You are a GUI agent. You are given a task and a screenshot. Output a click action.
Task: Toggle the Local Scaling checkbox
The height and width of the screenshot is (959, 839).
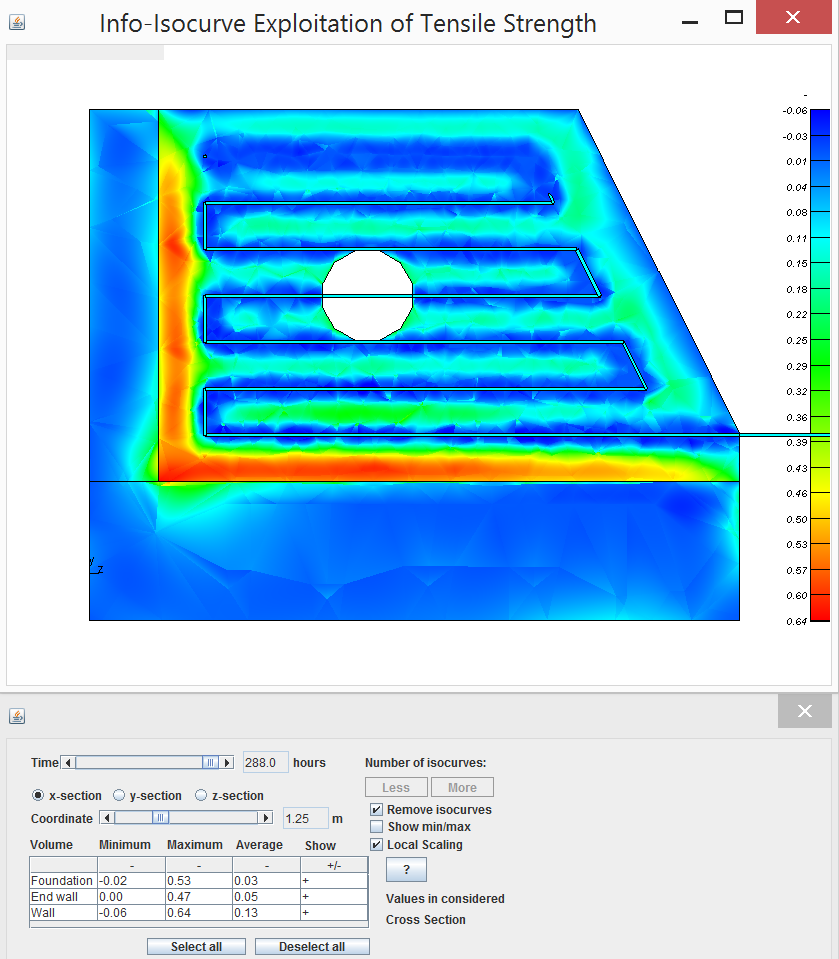click(x=377, y=845)
